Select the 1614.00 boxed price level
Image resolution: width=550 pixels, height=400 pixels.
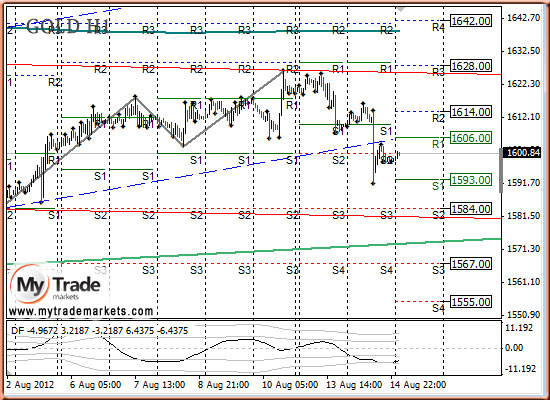471,112
